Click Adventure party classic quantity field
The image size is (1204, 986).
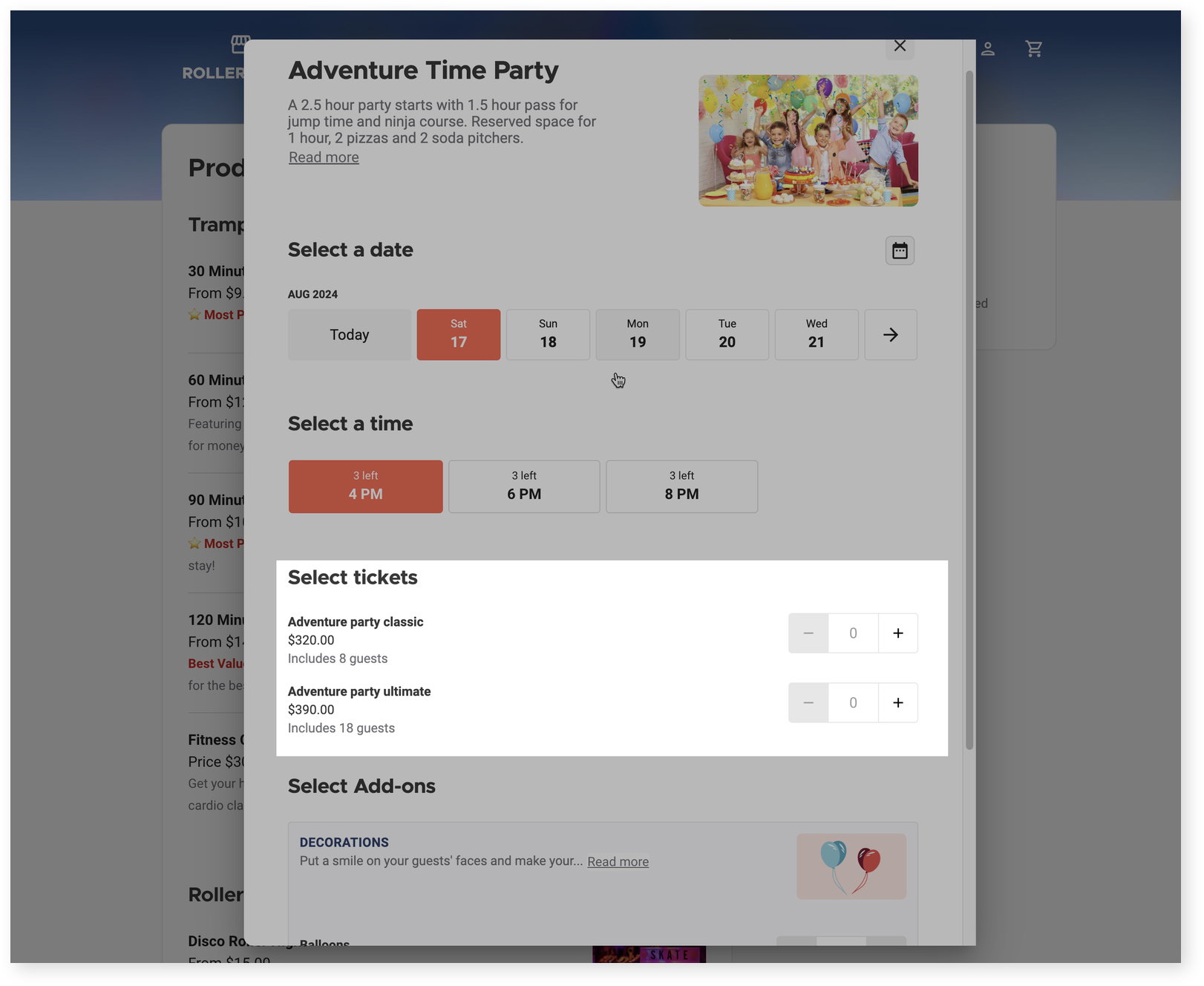pos(853,633)
